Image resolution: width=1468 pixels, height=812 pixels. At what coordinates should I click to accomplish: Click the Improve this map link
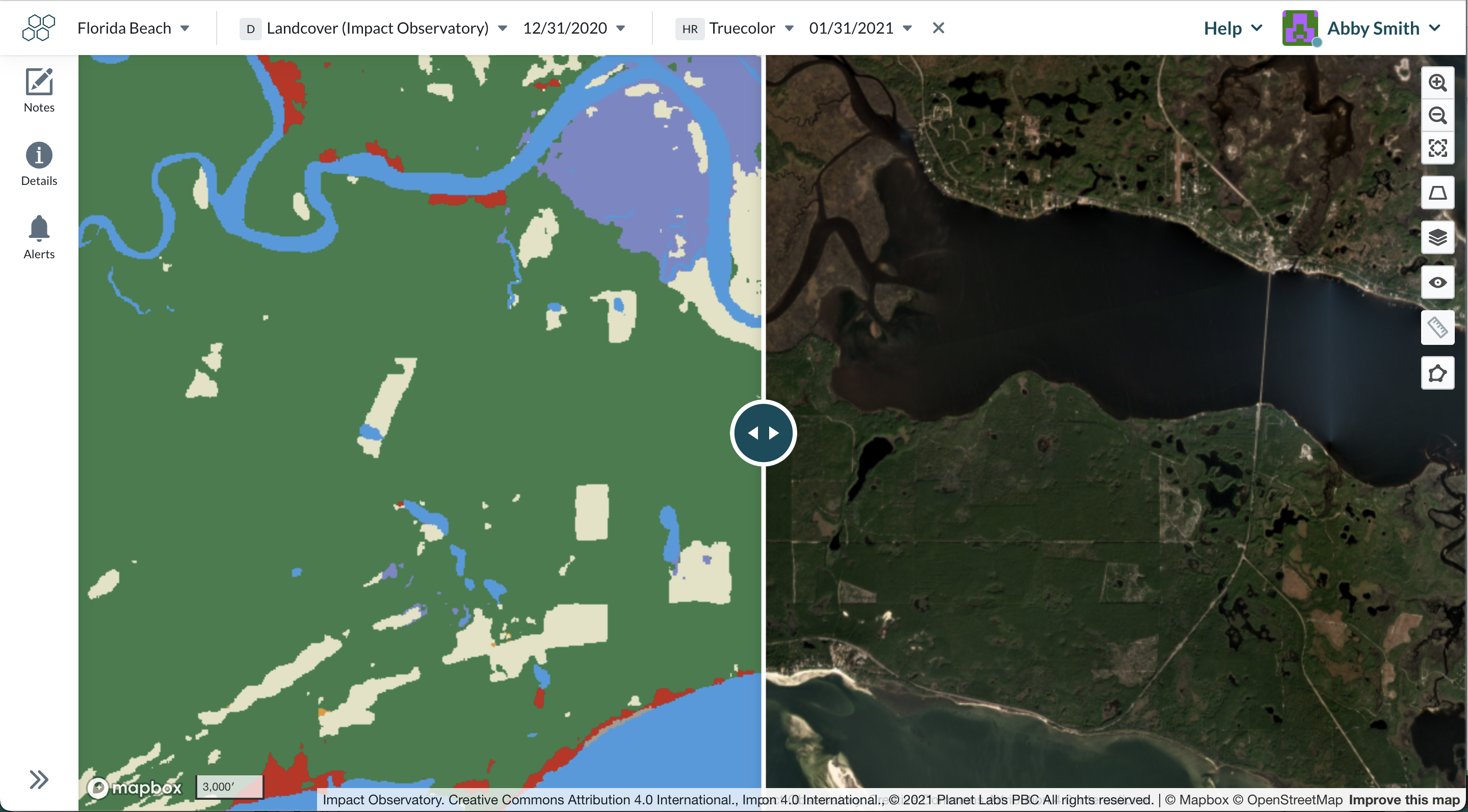click(x=1404, y=799)
